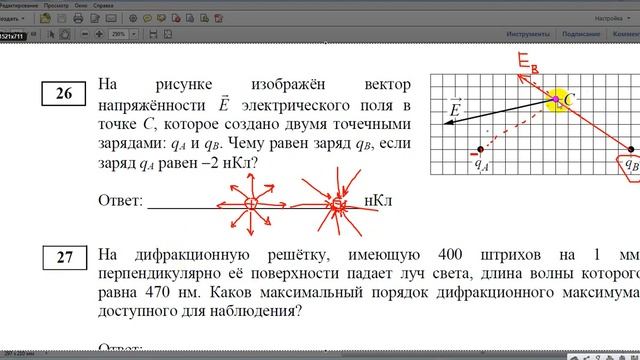Click the qB charge dot on grid

pyautogui.click(x=631, y=149)
